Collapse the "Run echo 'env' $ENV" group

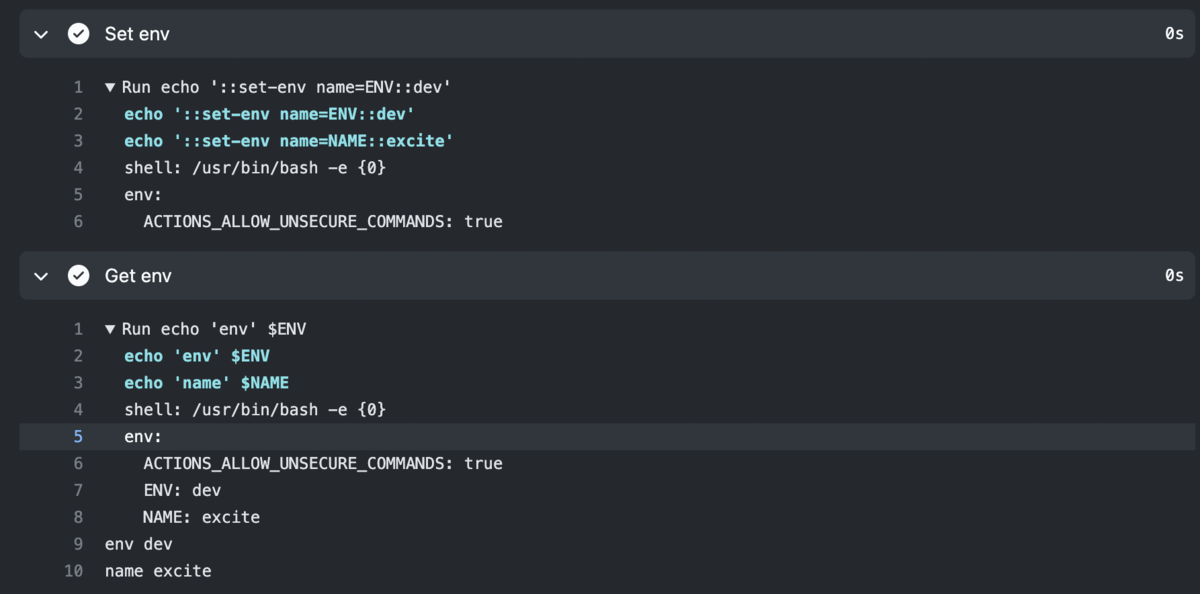coord(110,328)
